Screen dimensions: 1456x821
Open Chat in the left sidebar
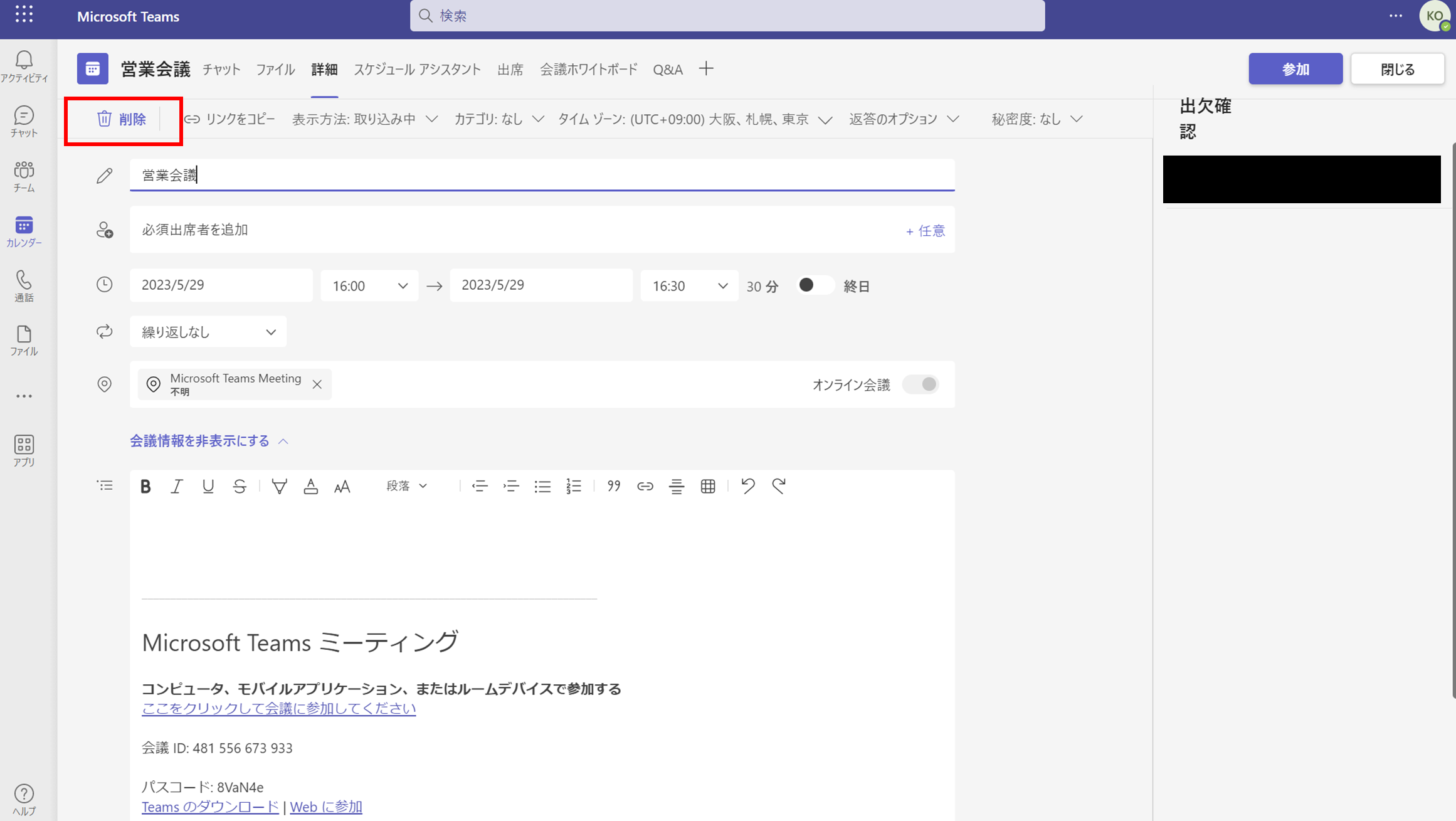click(24, 121)
